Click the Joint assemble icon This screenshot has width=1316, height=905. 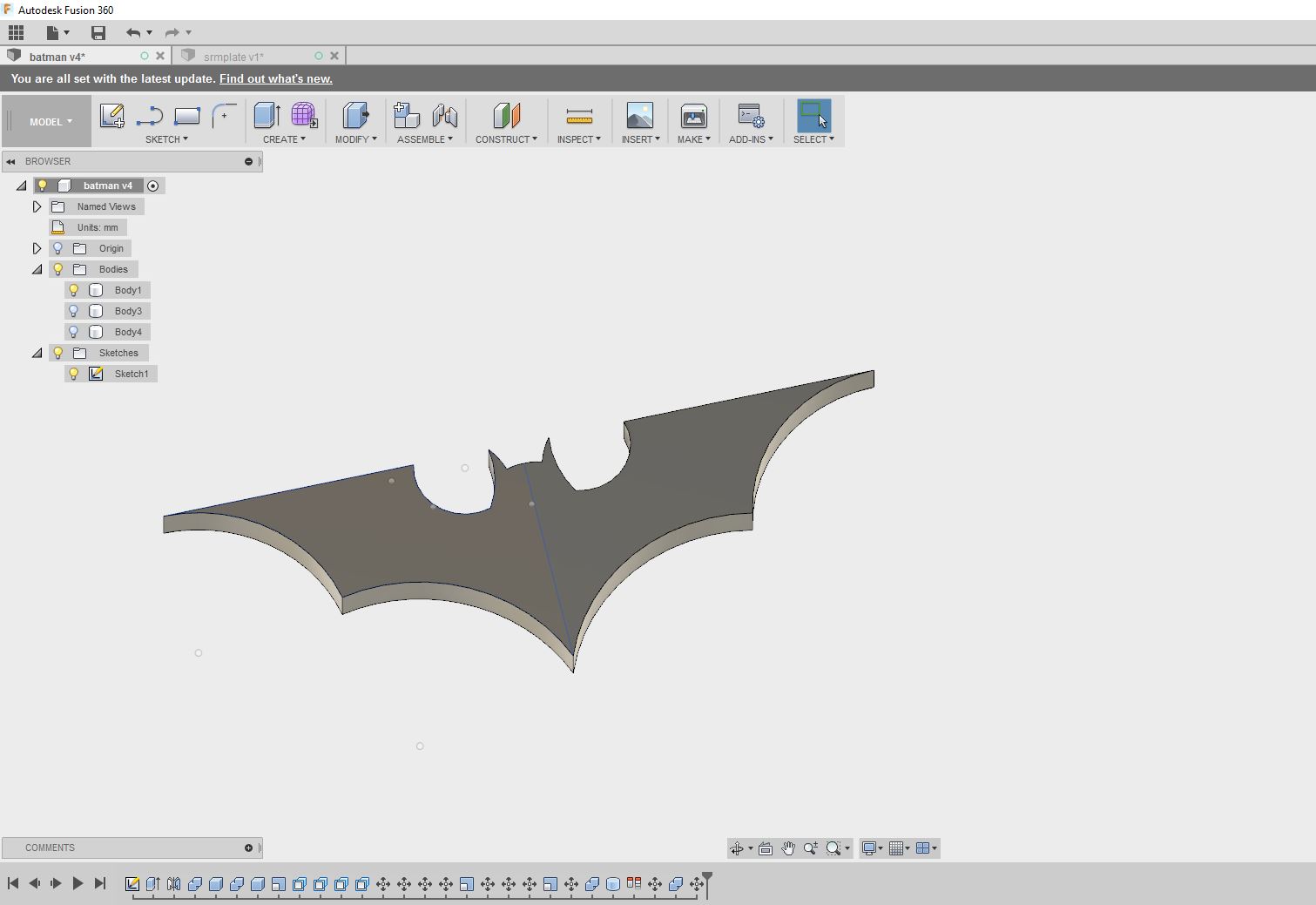[x=444, y=116]
